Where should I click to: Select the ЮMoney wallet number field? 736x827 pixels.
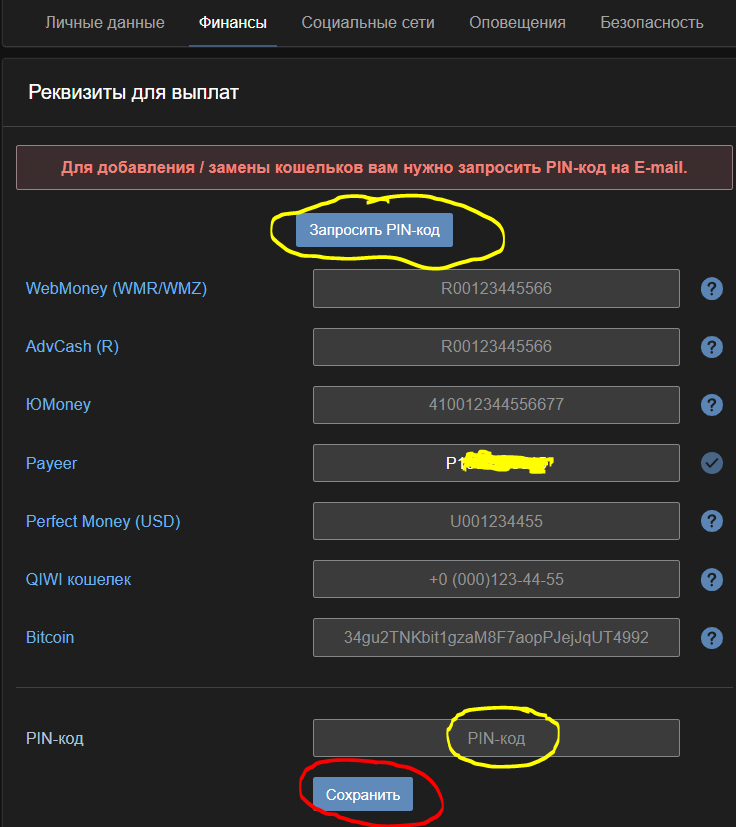click(496, 405)
